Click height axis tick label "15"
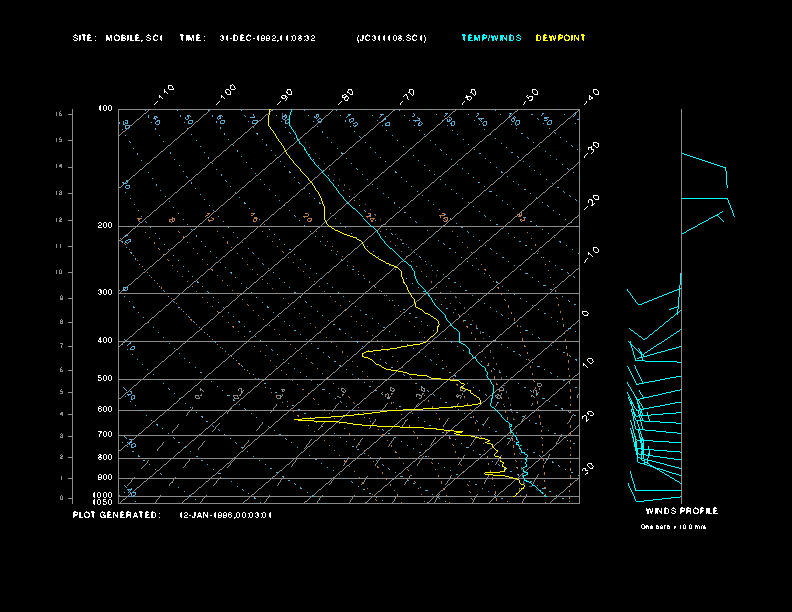This screenshot has width=792, height=612. click(x=59, y=140)
